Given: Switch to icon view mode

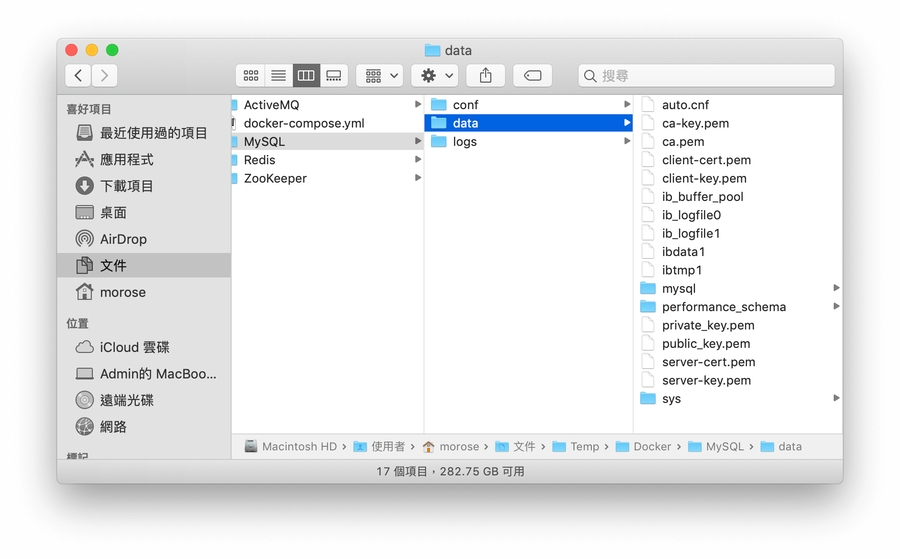Looking at the screenshot, I should (251, 76).
